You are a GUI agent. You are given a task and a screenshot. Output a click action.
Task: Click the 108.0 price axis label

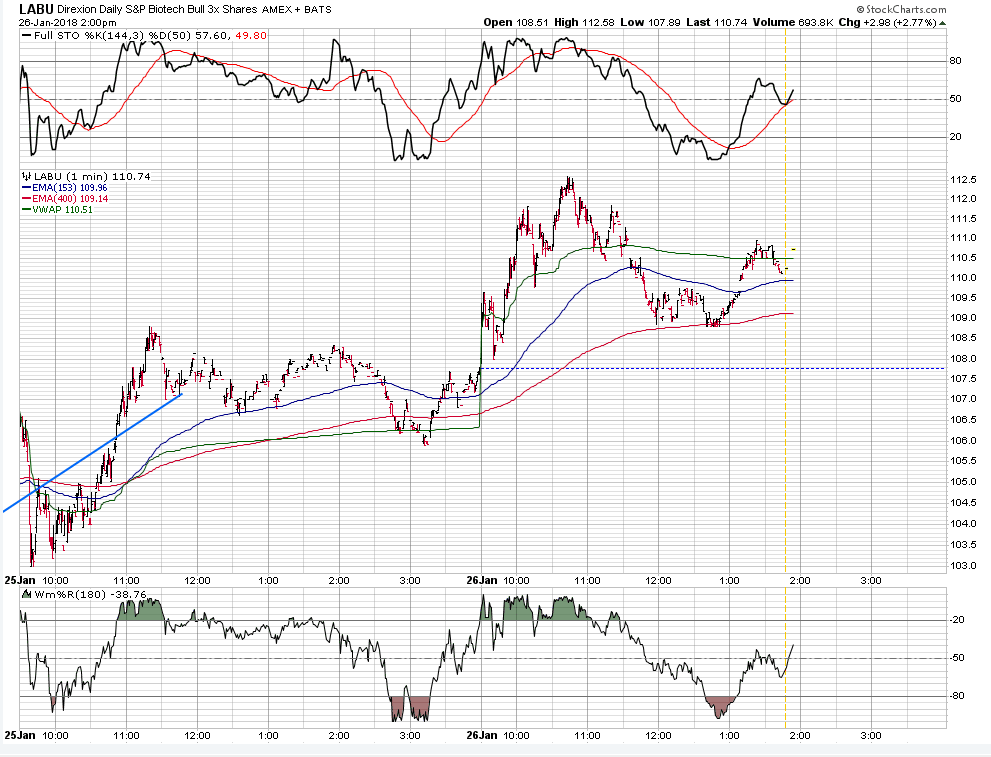(x=963, y=358)
